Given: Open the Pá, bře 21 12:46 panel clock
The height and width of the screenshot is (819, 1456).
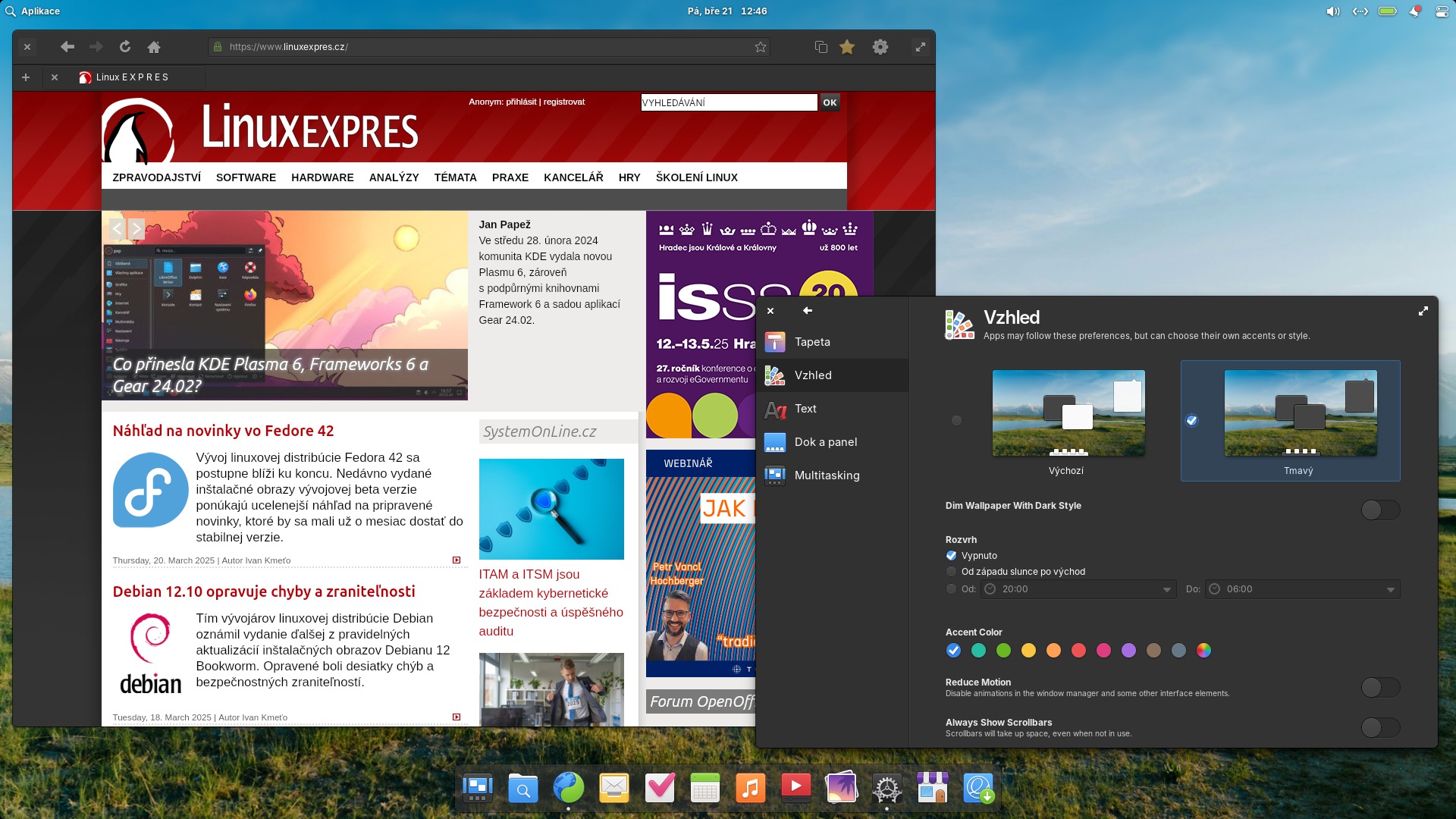Looking at the screenshot, I should coord(727,11).
